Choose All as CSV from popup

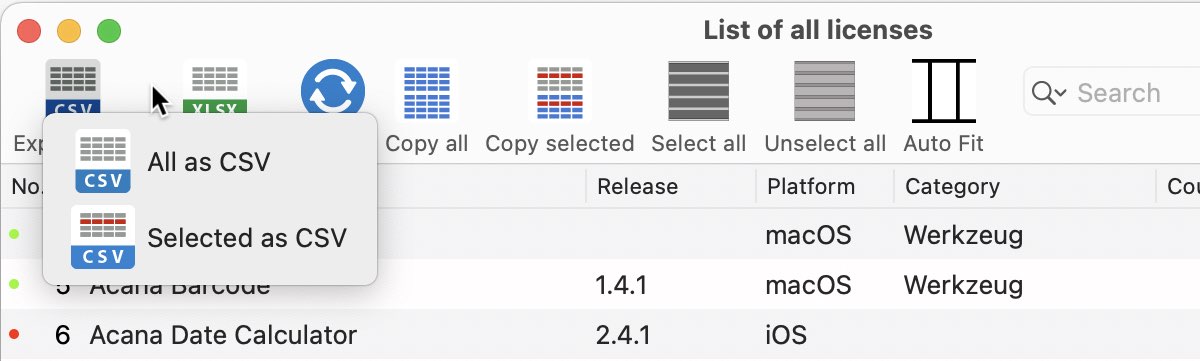tap(210, 161)
